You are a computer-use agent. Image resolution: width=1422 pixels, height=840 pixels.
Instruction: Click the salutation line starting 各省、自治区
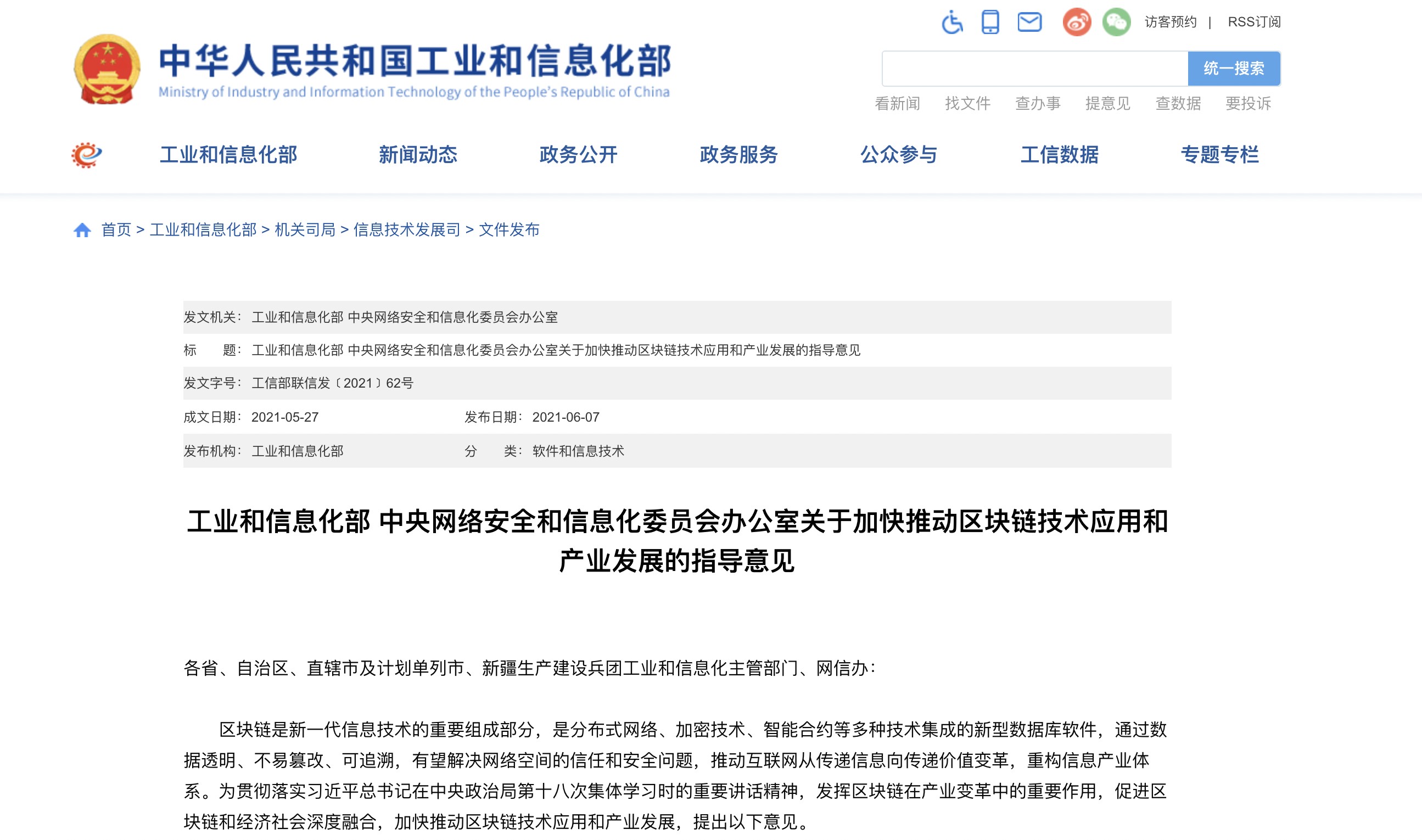pos(530,669)
